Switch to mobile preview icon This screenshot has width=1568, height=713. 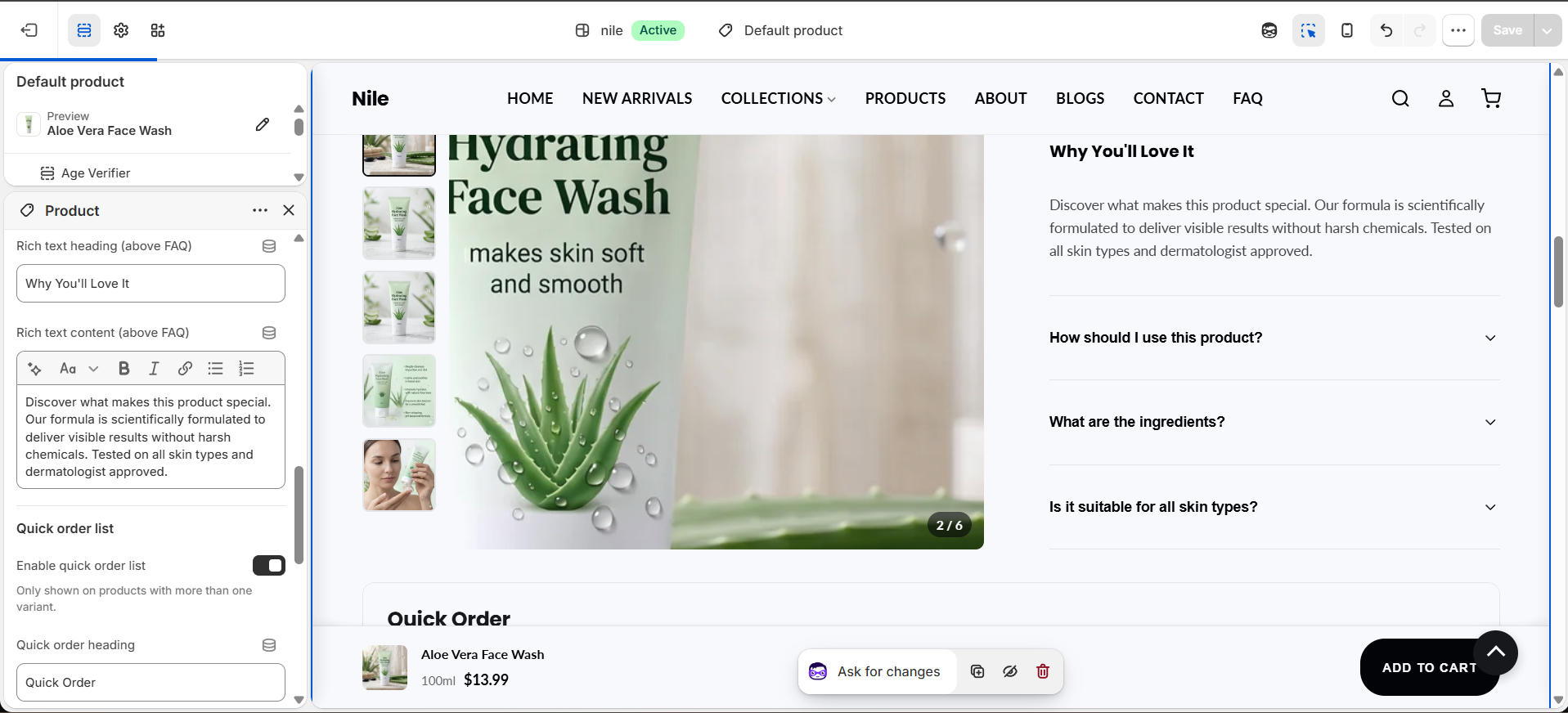(x=1347, y=30)
